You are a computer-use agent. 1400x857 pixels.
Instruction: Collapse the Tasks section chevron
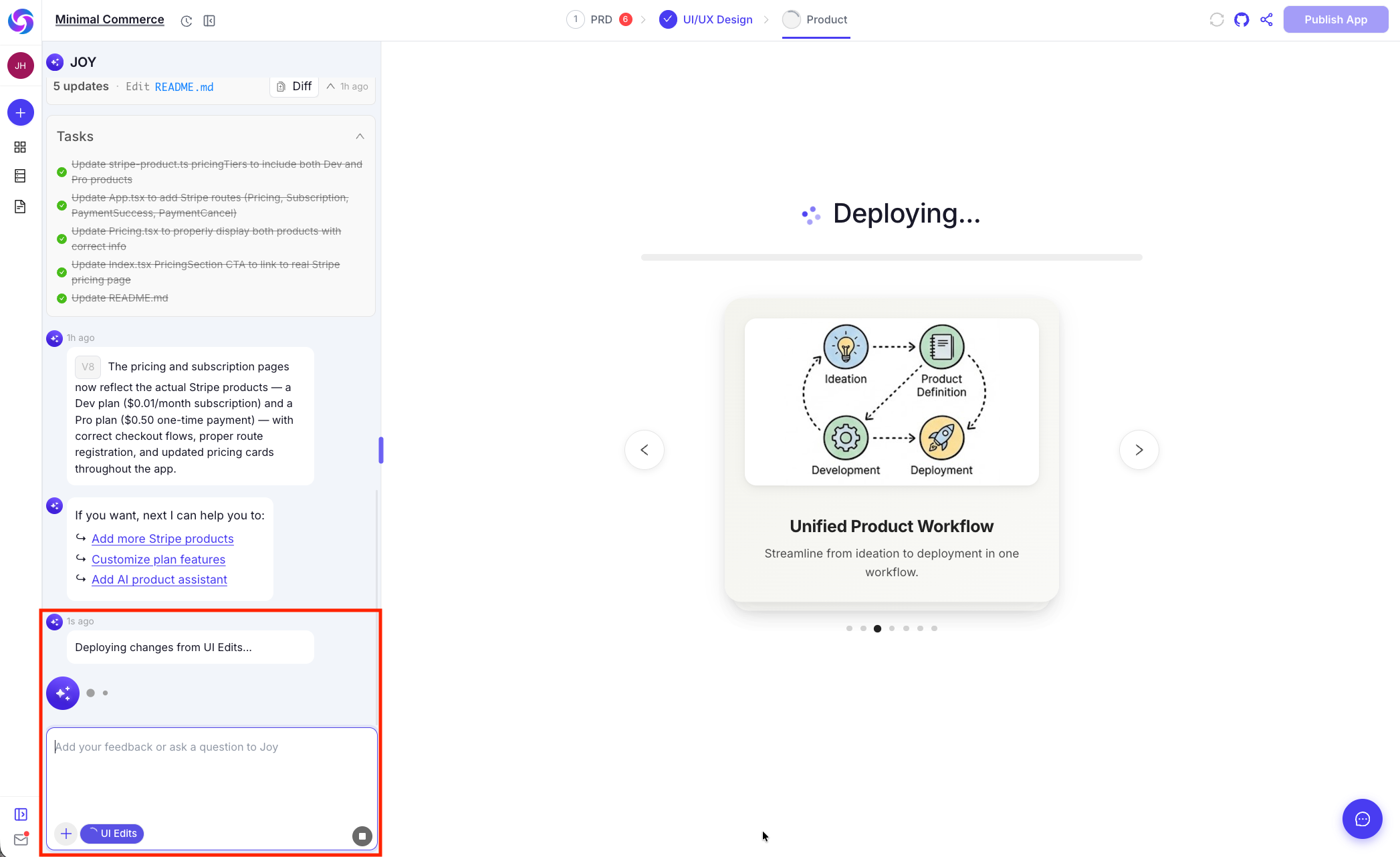(x=360, y=136)
